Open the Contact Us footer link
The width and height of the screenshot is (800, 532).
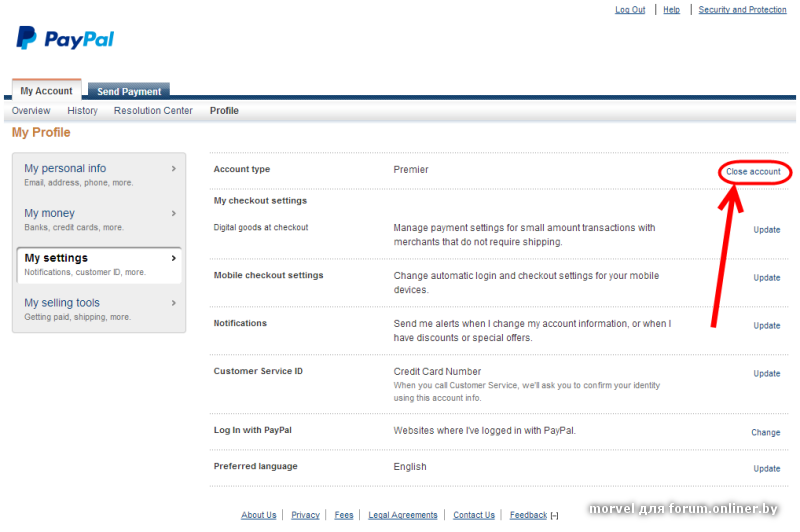tap(474, 515)
